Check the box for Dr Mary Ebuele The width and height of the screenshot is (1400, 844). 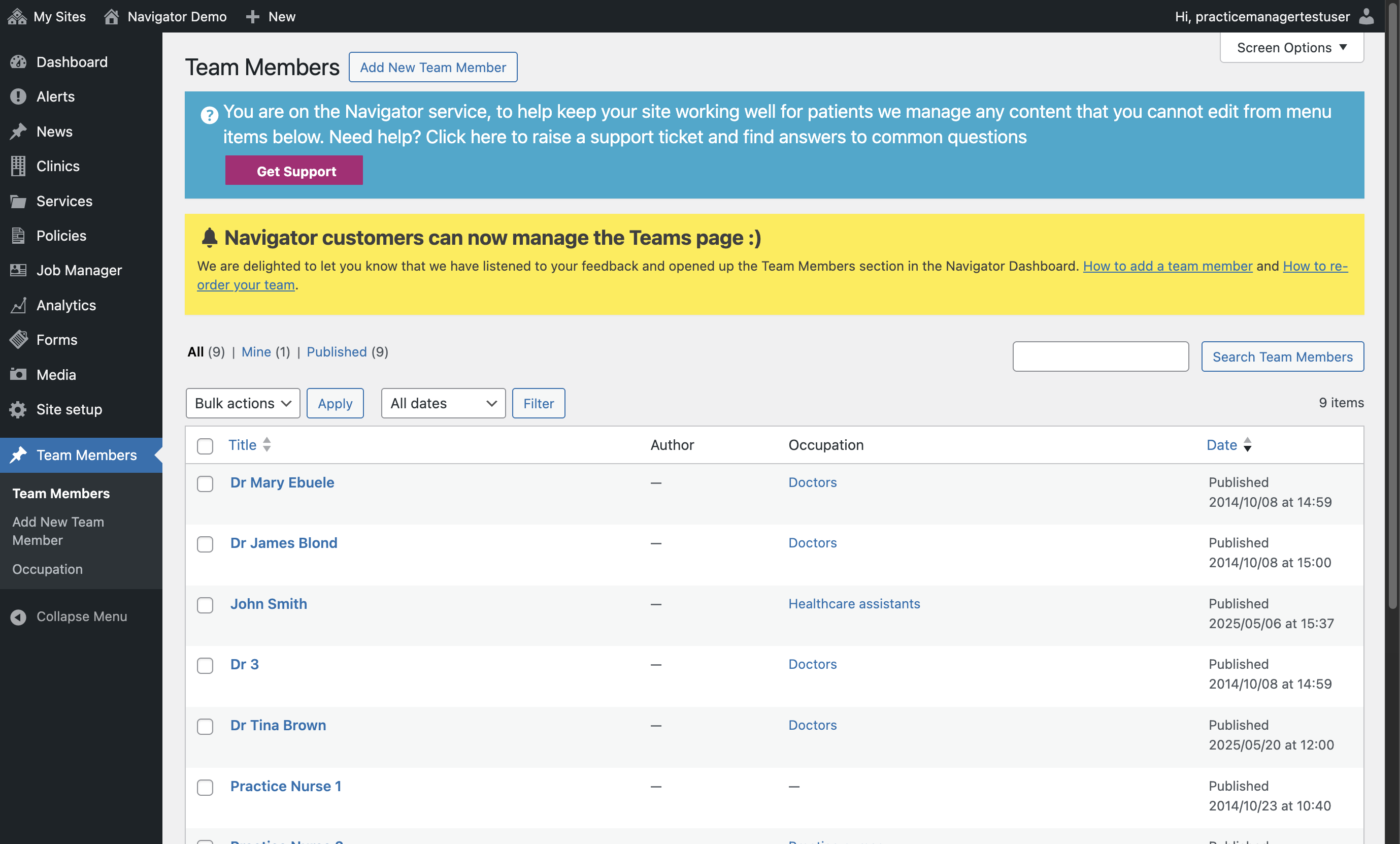(x=205, y=483)
